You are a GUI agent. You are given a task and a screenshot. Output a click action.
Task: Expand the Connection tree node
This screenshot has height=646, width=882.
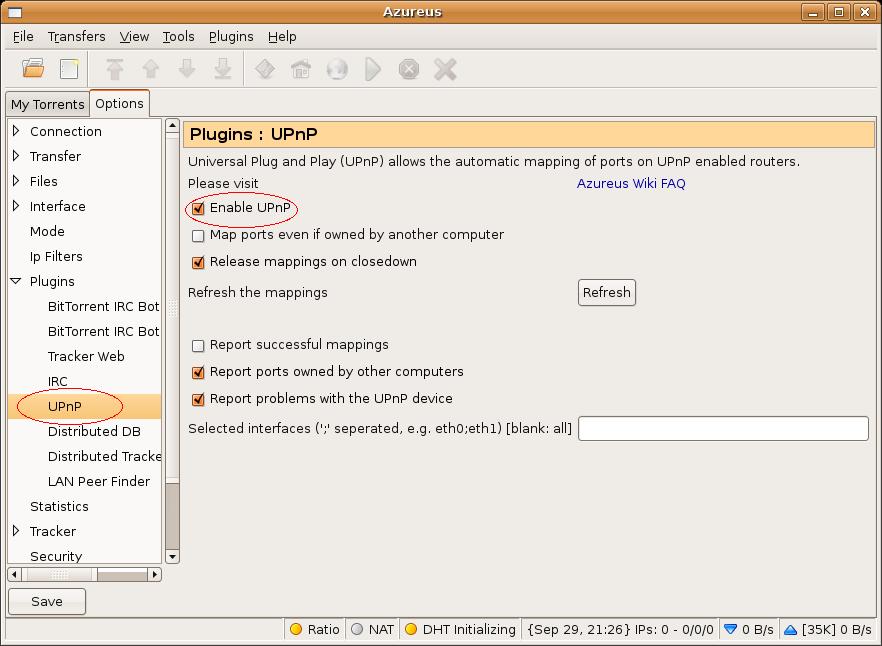click(x=16, y=131)
